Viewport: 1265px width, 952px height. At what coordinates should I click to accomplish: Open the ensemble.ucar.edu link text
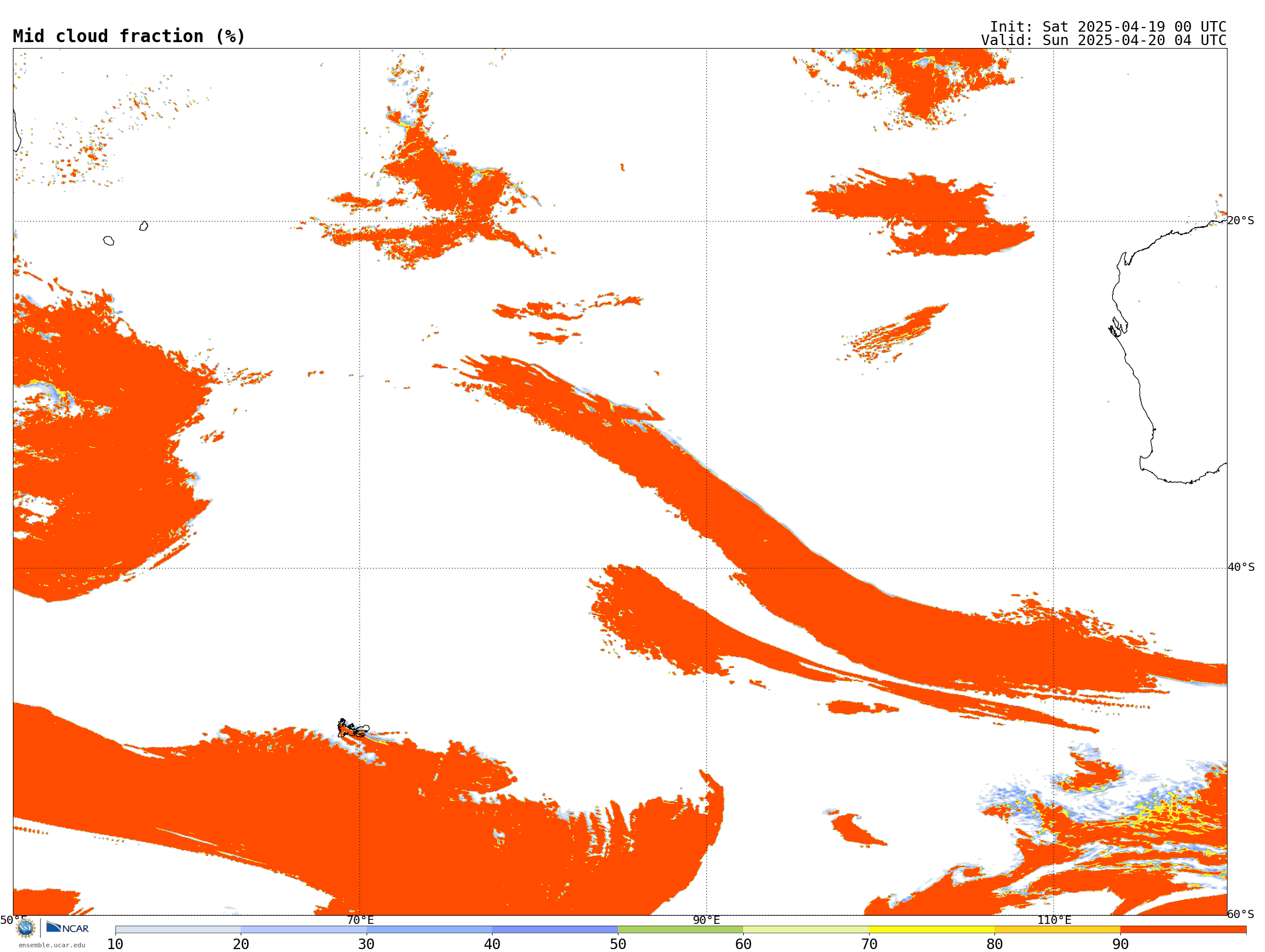click(x=52, y=945)
